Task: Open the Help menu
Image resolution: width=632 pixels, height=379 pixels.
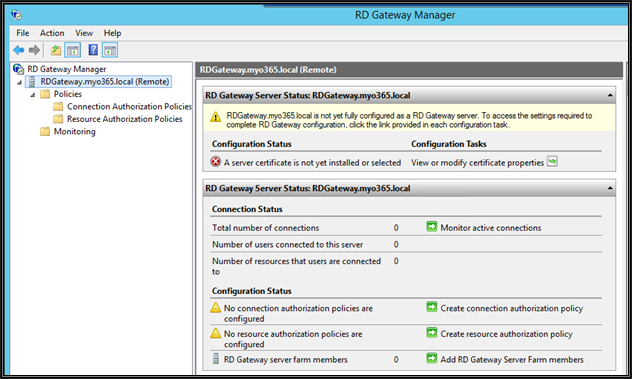Action: pyautogui.click(x=112, y=33)
